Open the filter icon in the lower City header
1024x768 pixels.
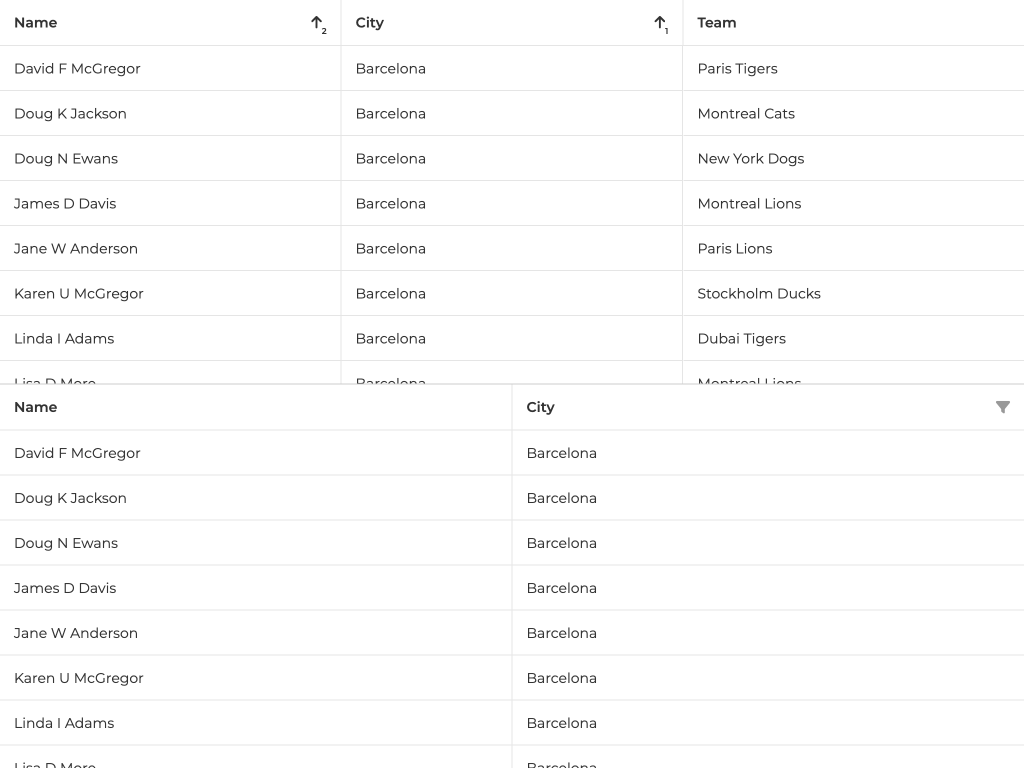pyautogui.click(x=1002, y=407)
